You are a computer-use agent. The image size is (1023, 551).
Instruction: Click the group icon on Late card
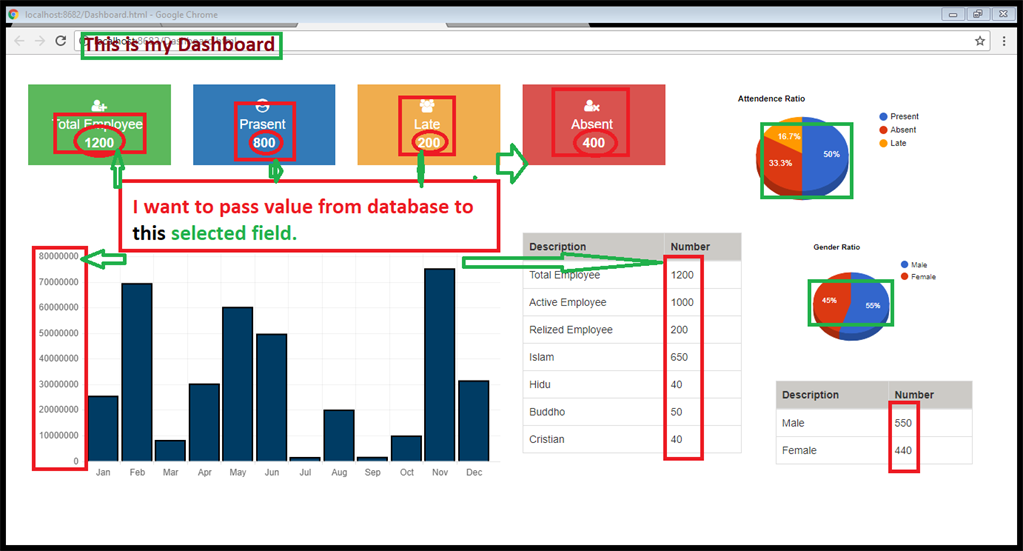pos(427,105)
